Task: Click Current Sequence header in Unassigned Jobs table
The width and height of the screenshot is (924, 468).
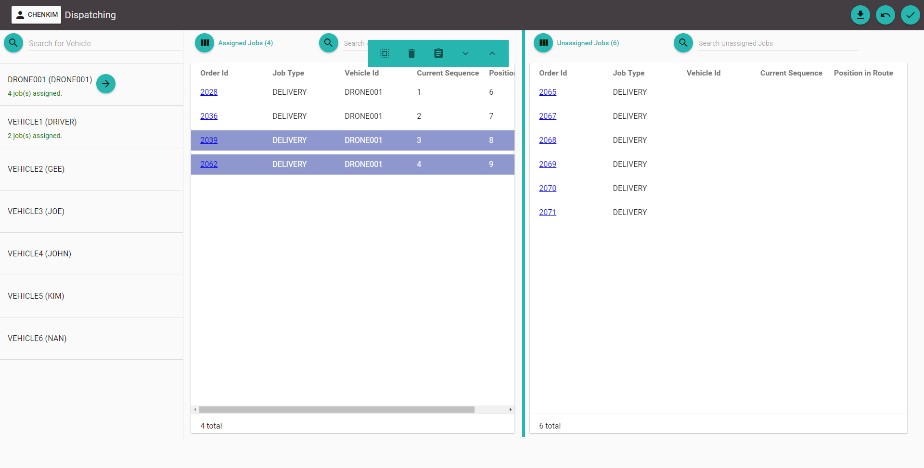Action: pyautogui.click(x=791, y=73)
